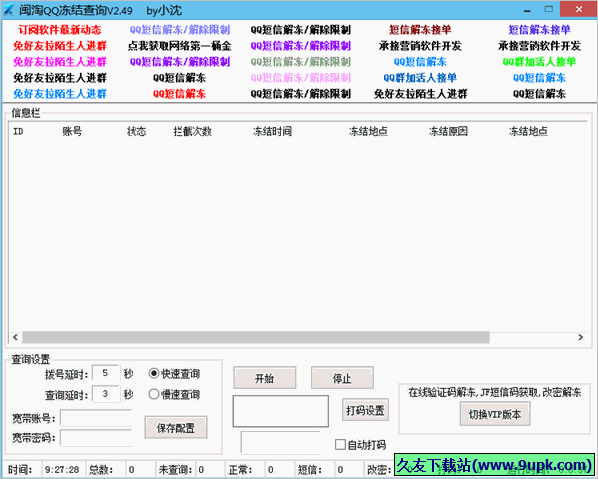The width and height of the screenshot is (598, 479).
Task: Click the 状态 column header
Action: [137, 132]
